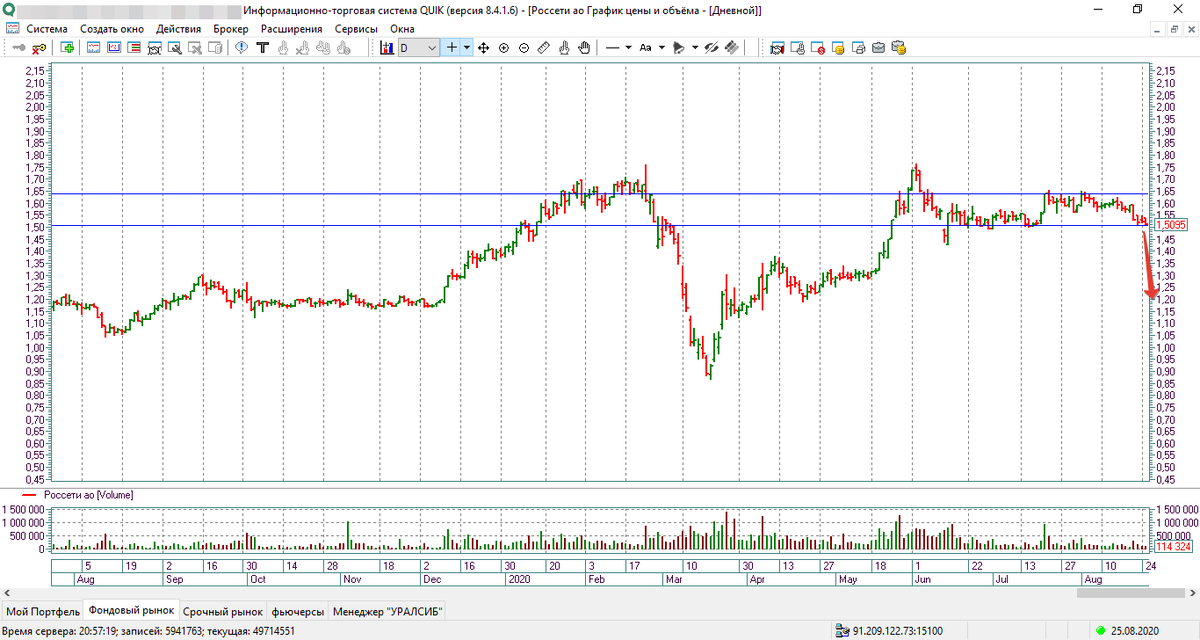Click the 1,5095 current price label
The image size is (1200, 640).
1170,225
